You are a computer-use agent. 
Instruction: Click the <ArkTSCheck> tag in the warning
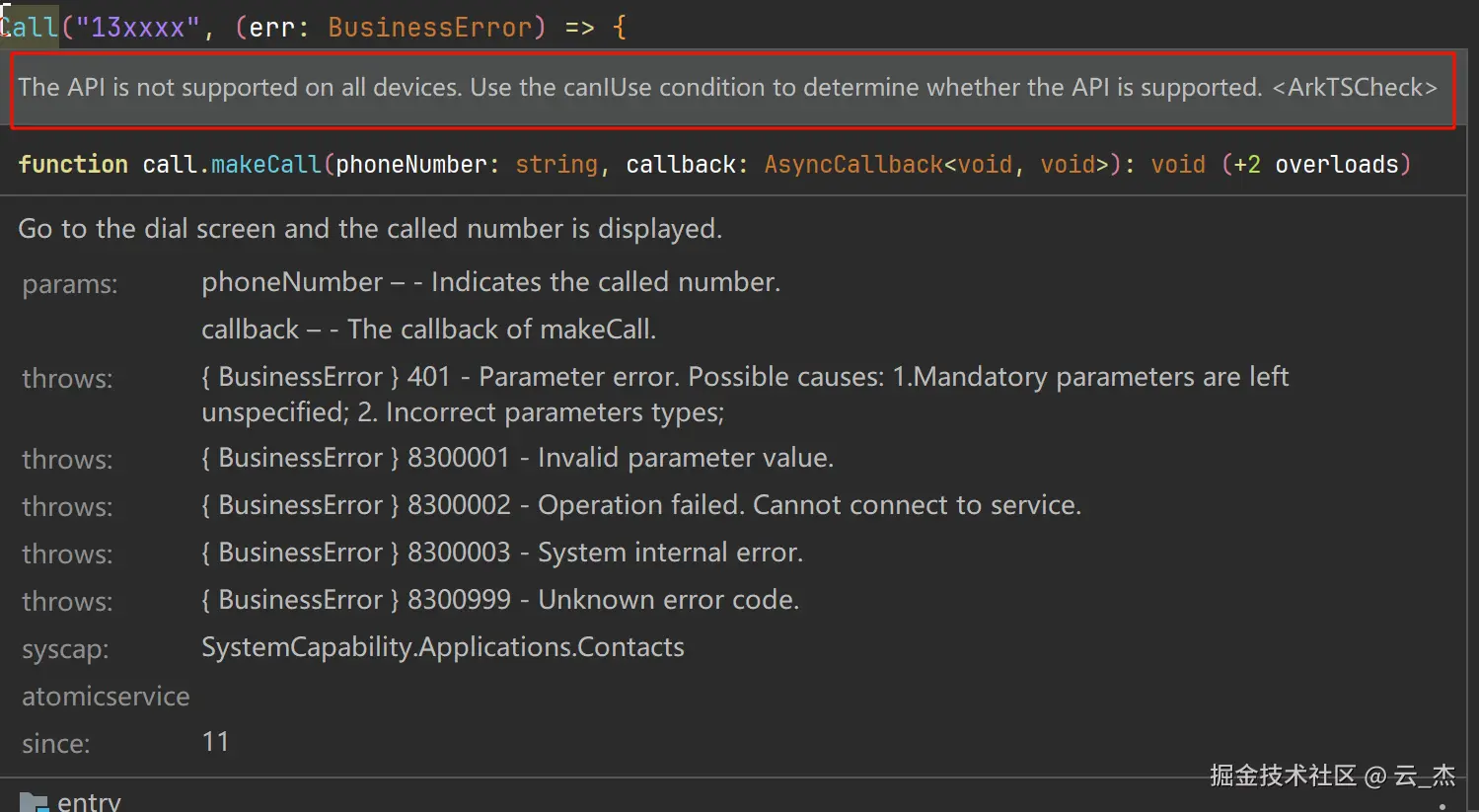pos(1354,88)
